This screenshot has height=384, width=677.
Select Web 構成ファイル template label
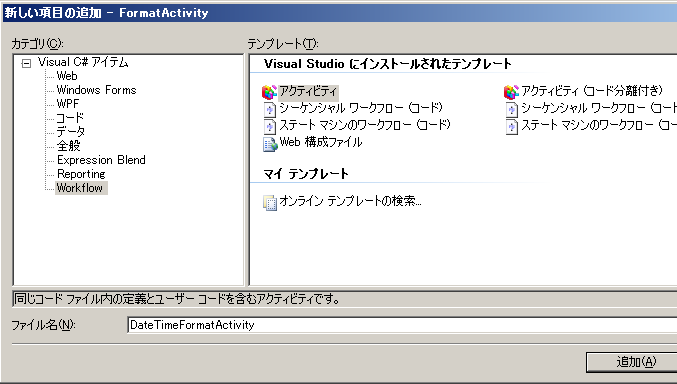321,142
